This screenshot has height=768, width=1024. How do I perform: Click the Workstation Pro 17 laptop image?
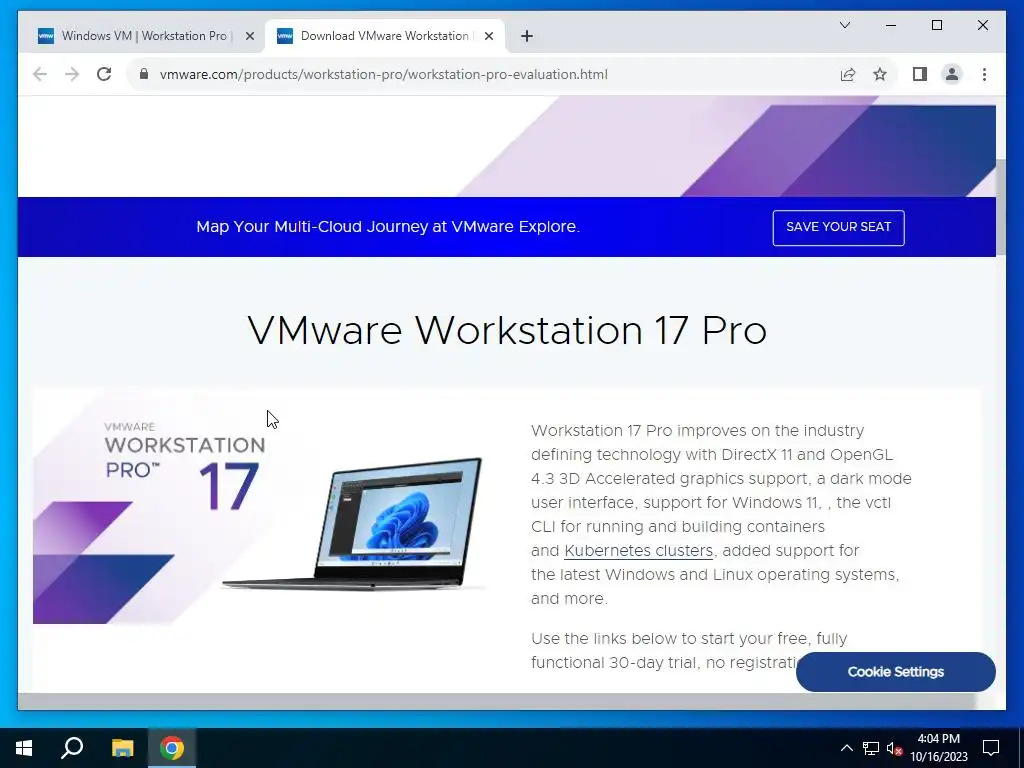[x=261, y=507]
